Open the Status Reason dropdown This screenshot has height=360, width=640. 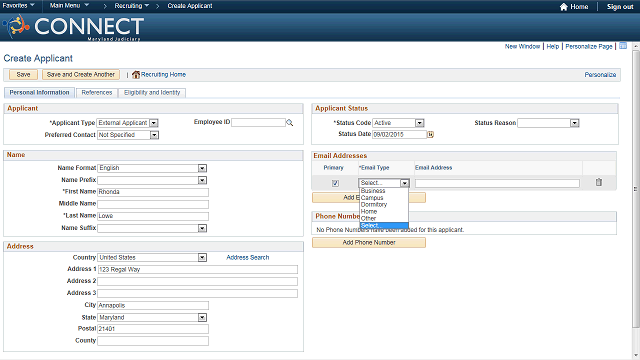coord(574,123)
